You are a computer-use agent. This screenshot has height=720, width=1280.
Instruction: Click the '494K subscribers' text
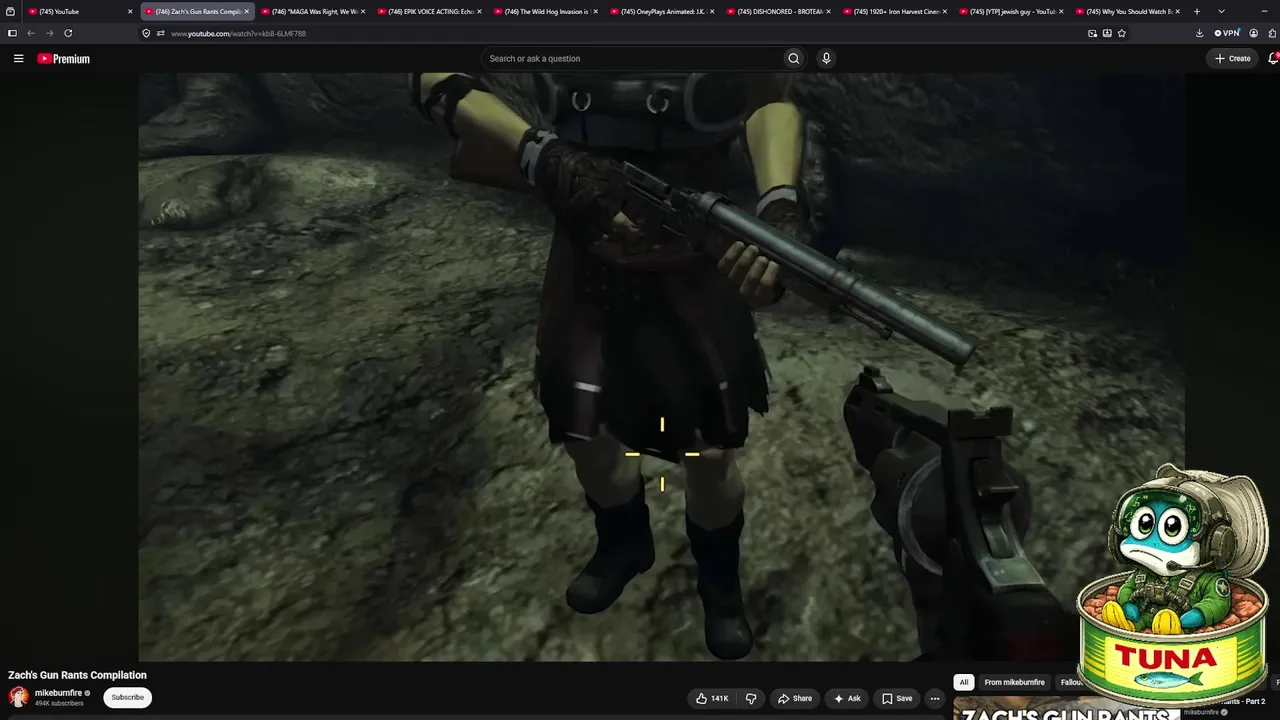click(x=59, y=703)
